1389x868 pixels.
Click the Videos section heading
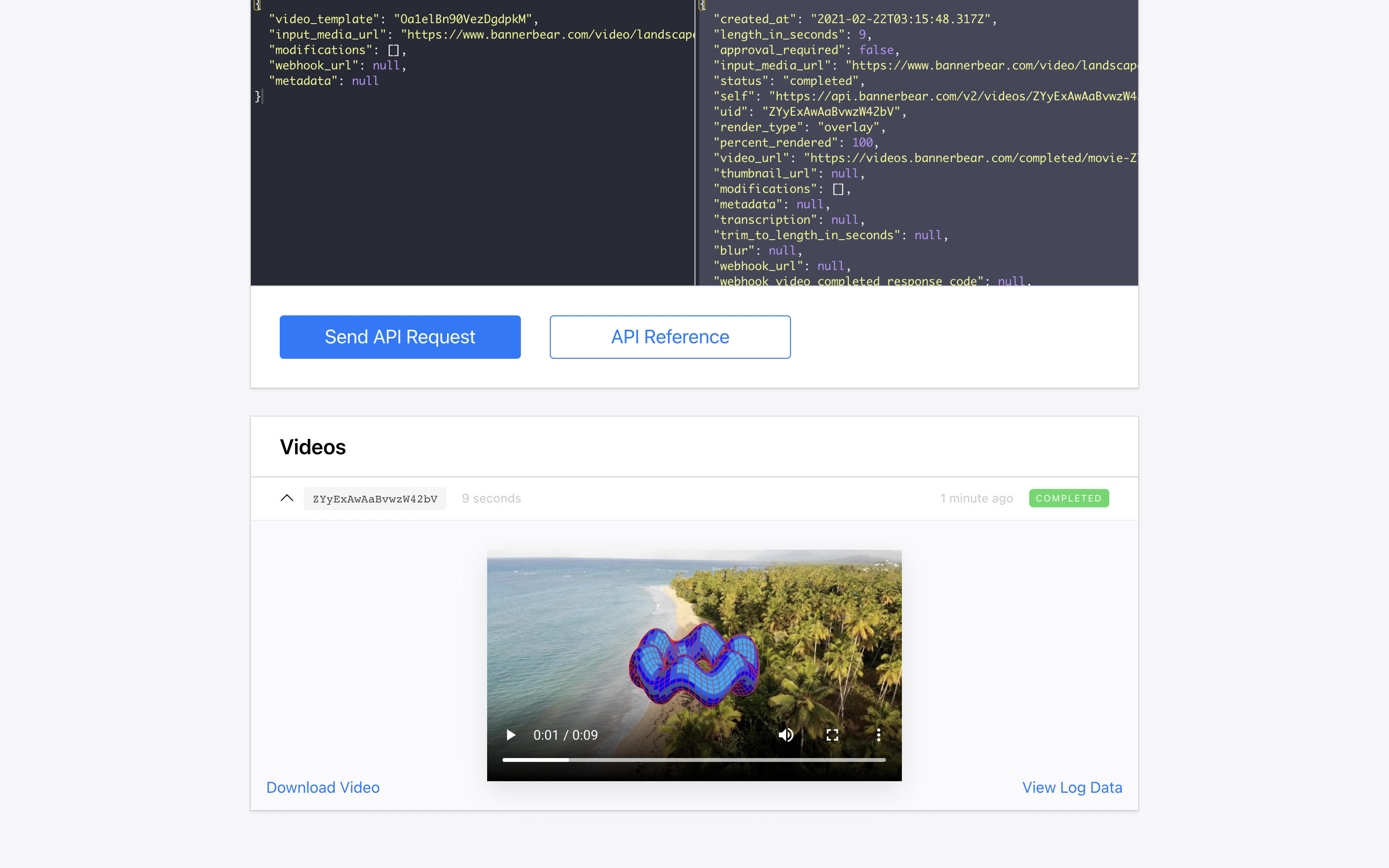pyautogui.click(x=313, y=447)
